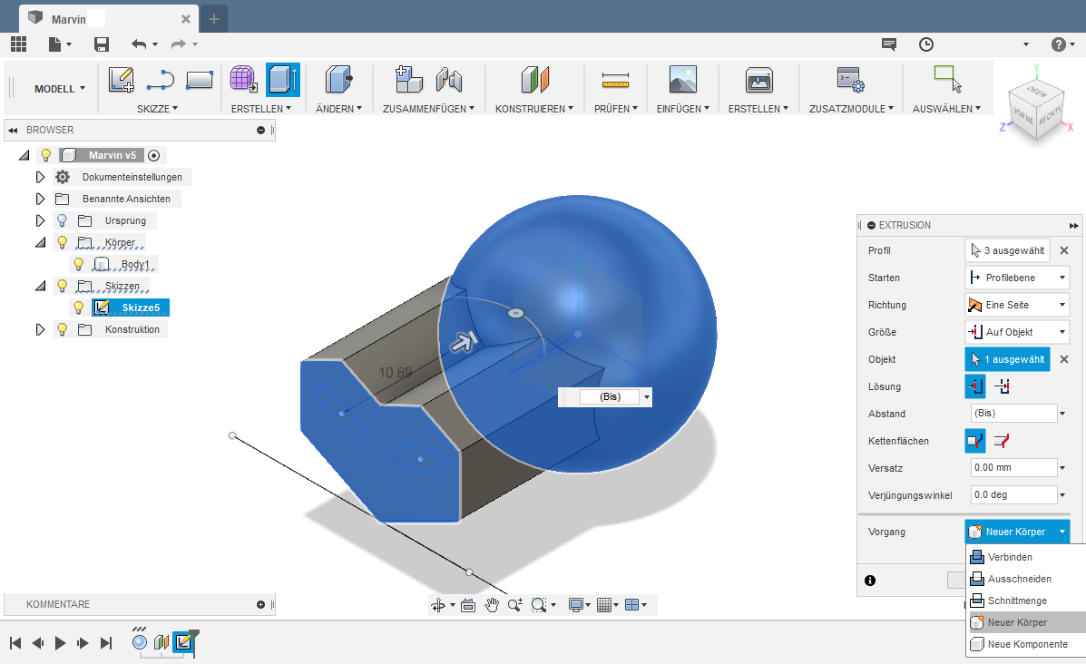The width and height of the screenshot is (1086, 664).
Task: Hide Body1 with its light bulb
Action: pos(78,264)
